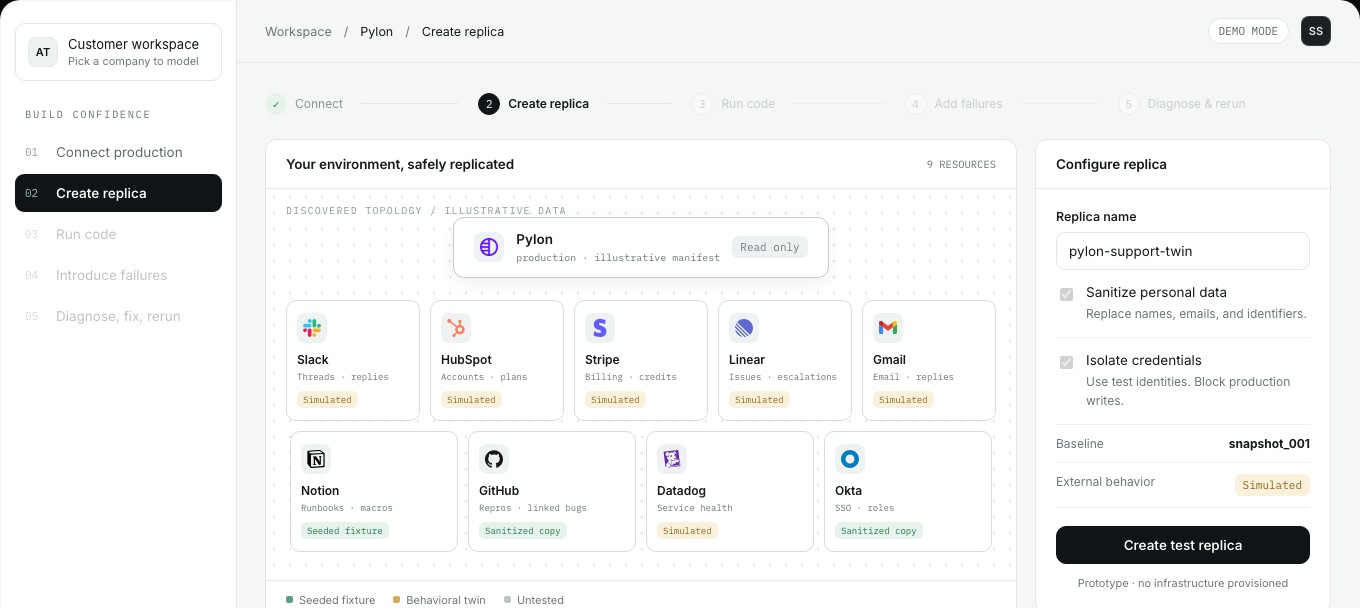The image size is (1360, 608).
Task: Go to step 5 Diagnose & rerun
Action: tap(1182, 104)
